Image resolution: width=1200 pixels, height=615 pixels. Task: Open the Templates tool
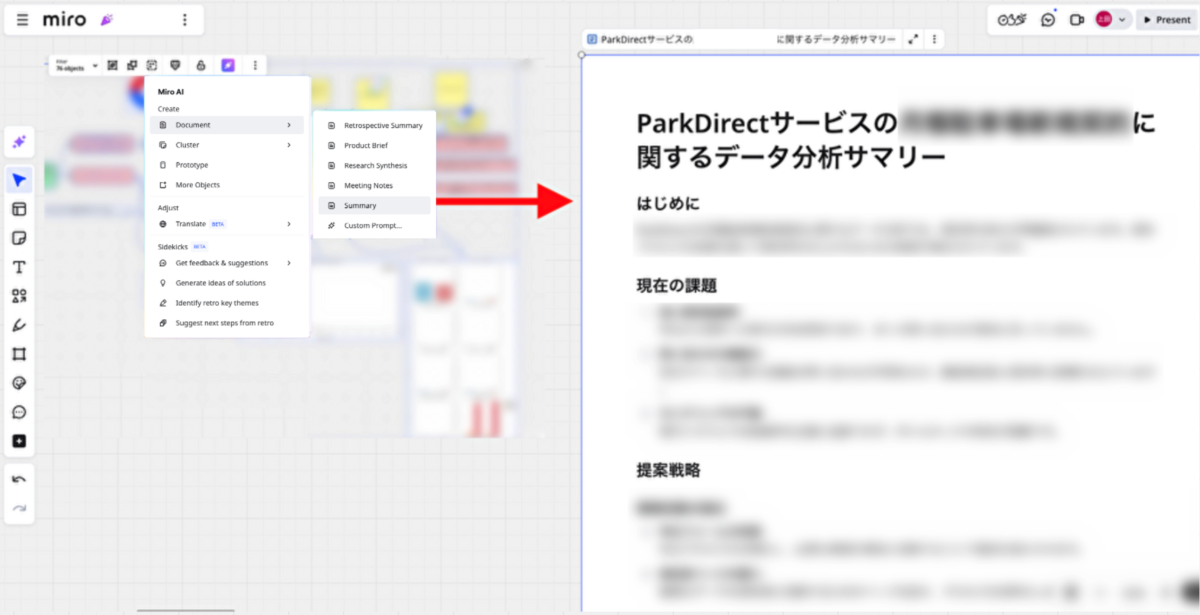[19, 209]
